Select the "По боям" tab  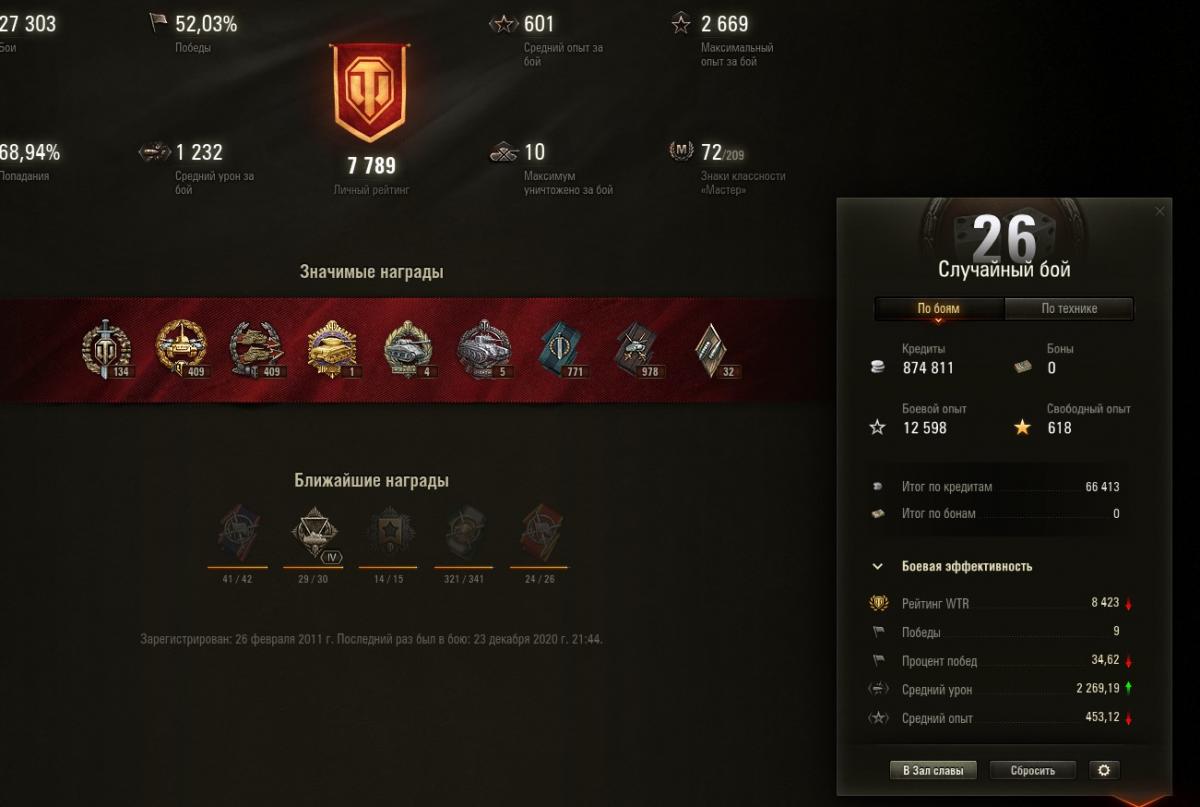938,308
